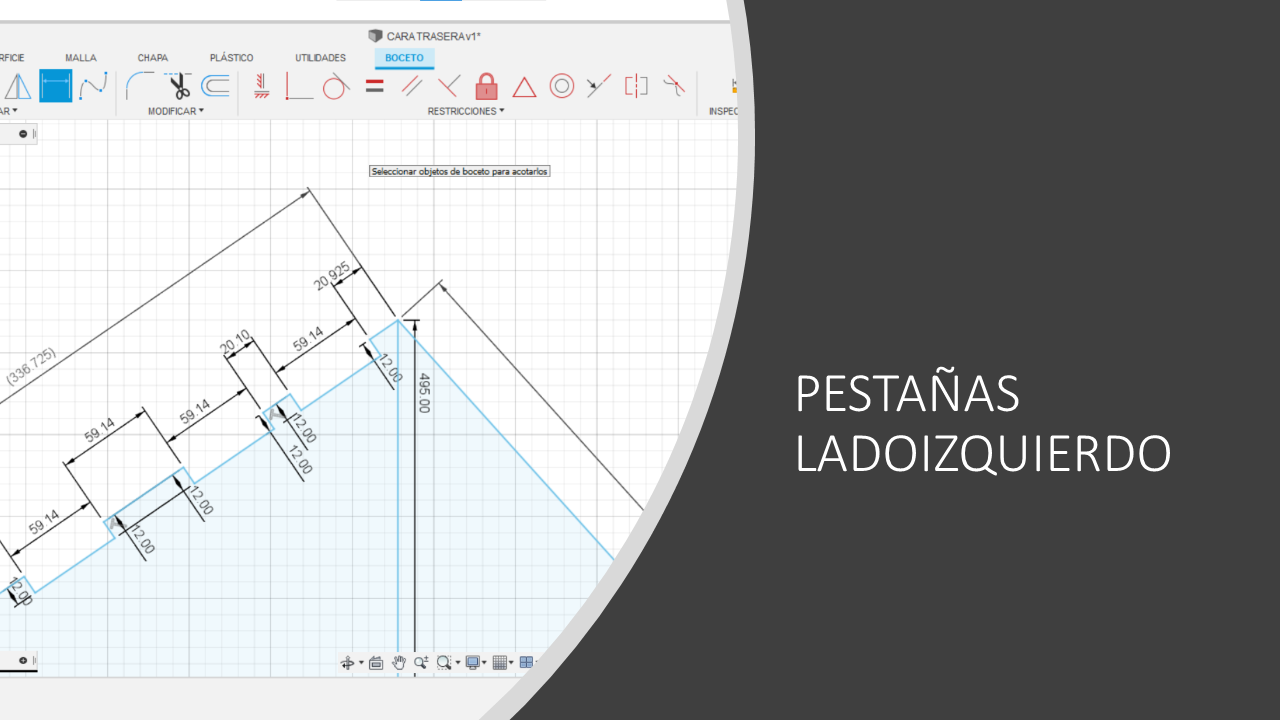
Task: Click the 20.10 dimension value
Action: click(x=236, y=342)
